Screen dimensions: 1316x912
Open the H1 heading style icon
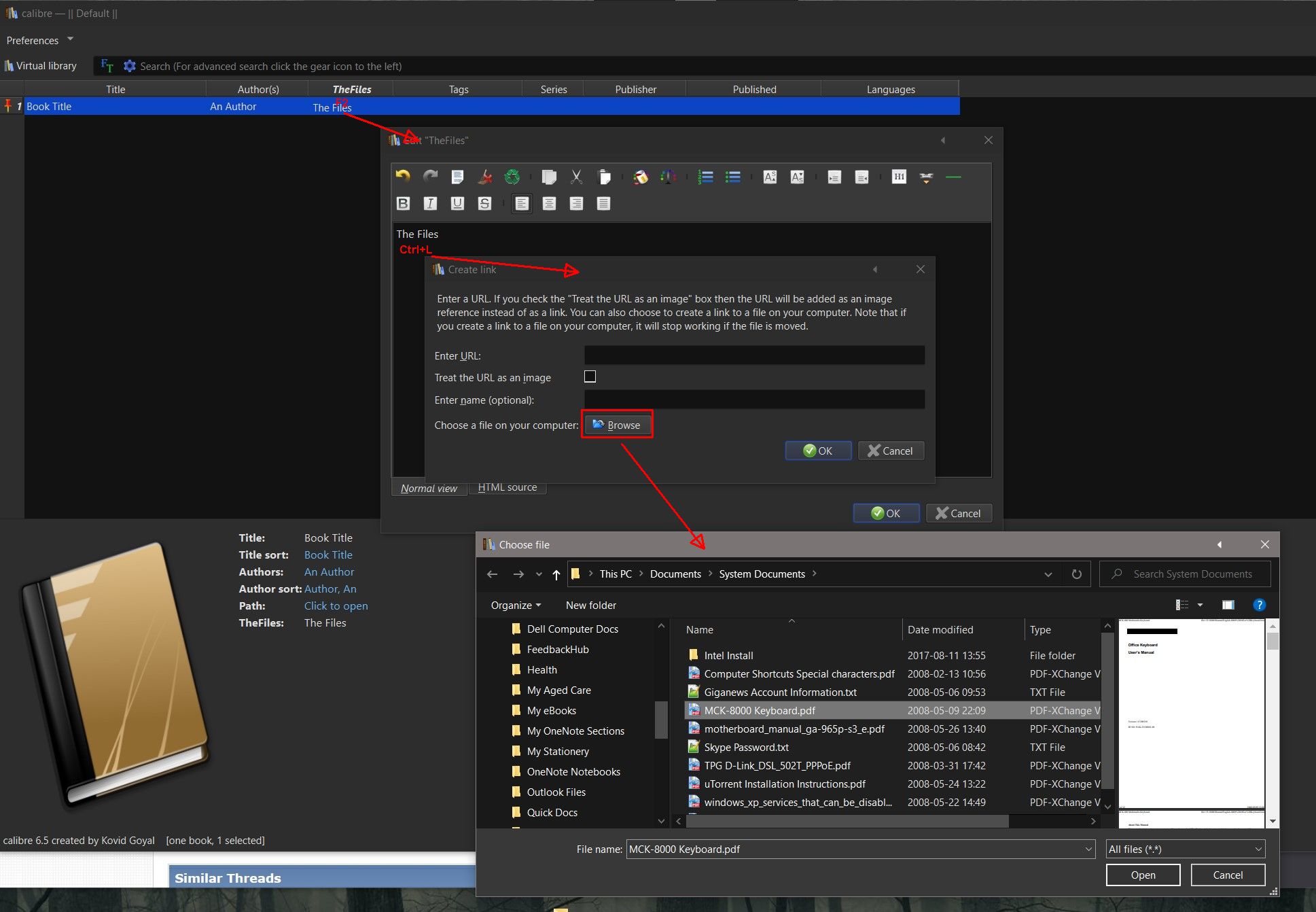pyautogui.click(x=899, y=177)
